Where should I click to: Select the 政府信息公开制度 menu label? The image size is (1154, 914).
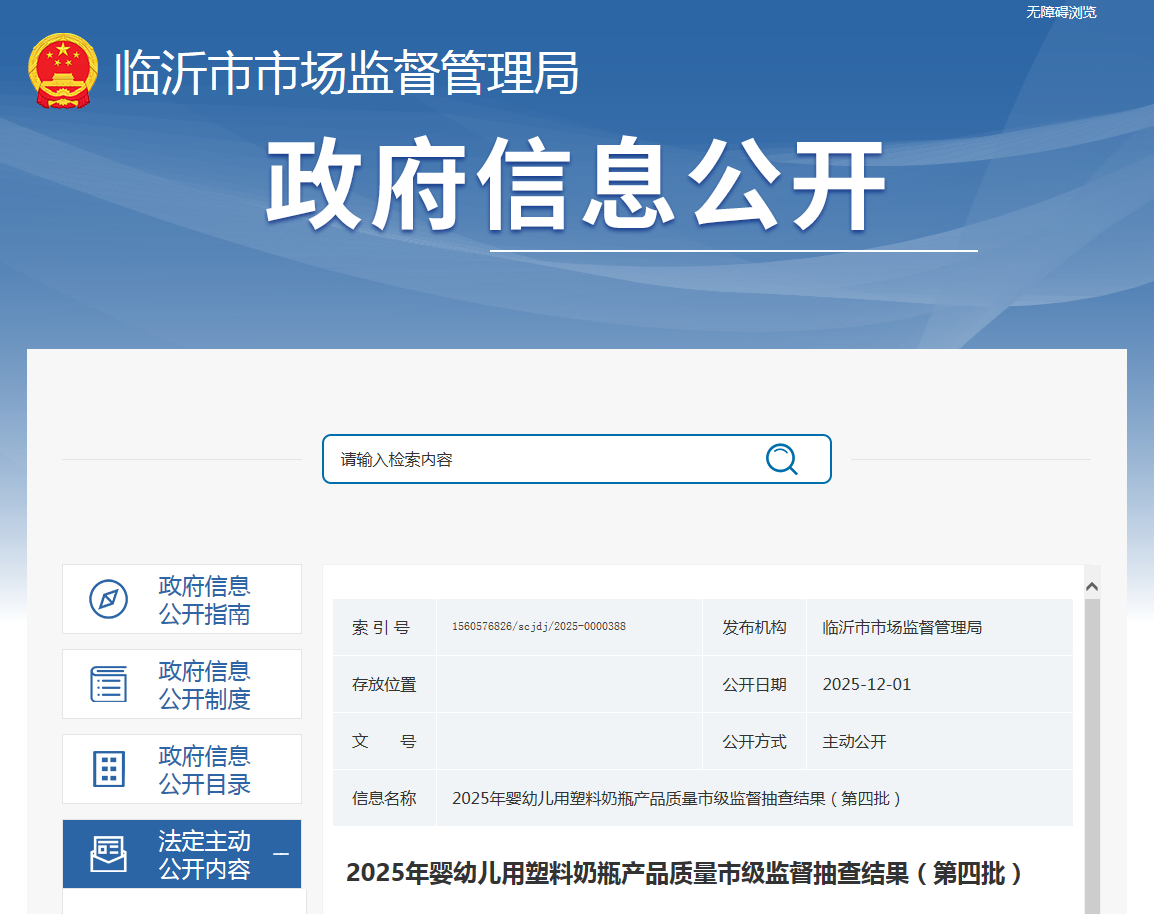coord(204,685)
